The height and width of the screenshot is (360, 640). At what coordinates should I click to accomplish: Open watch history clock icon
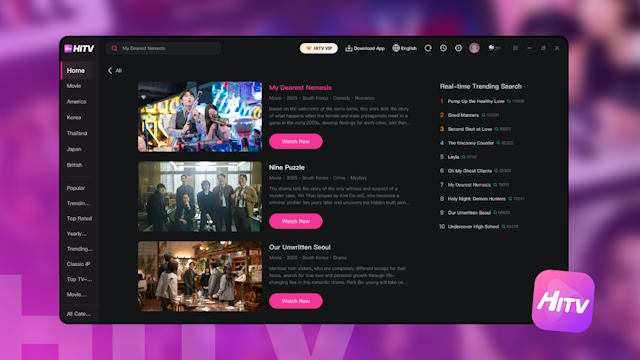(443, 48)
